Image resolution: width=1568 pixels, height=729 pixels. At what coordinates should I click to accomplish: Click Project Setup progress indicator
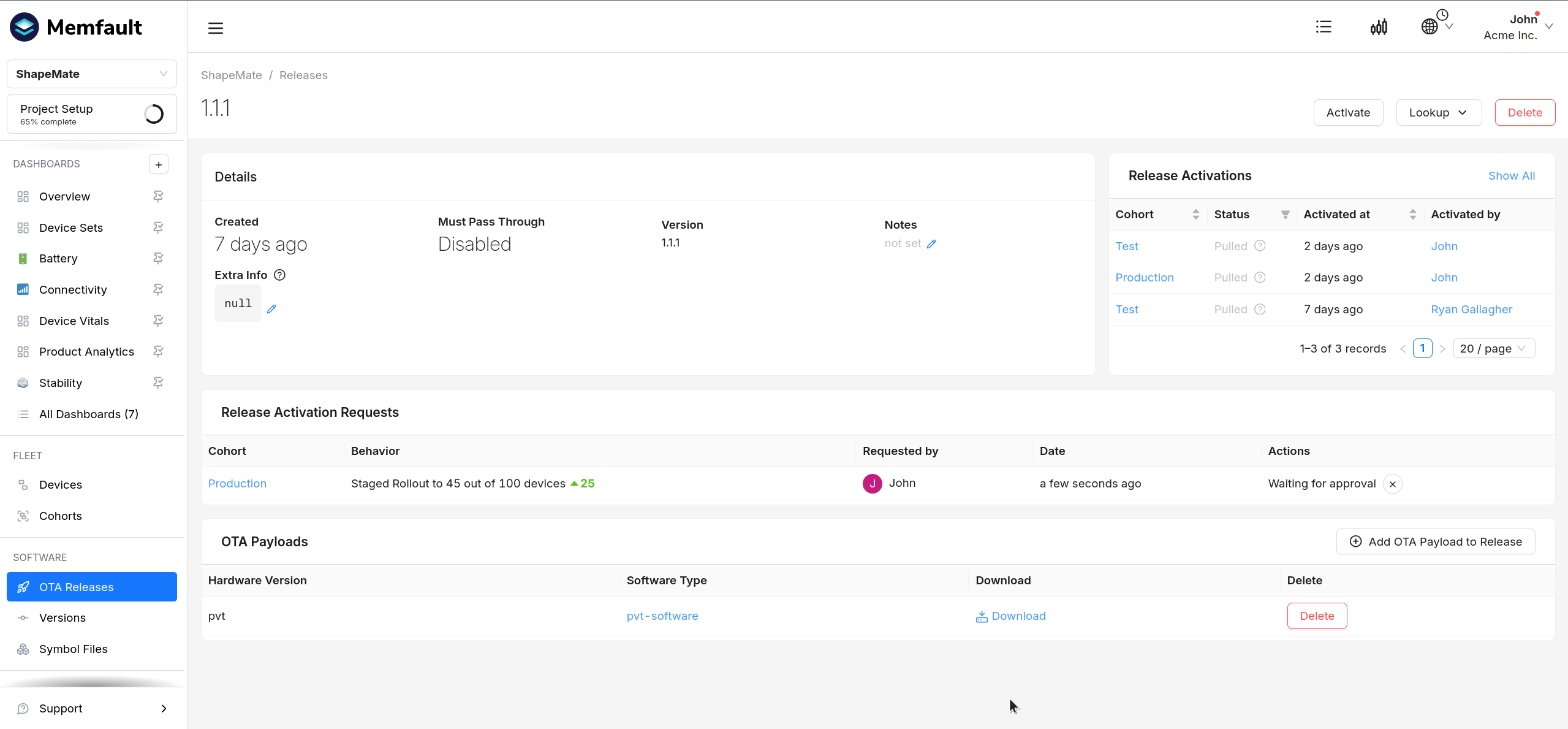[x=154, y=114]
